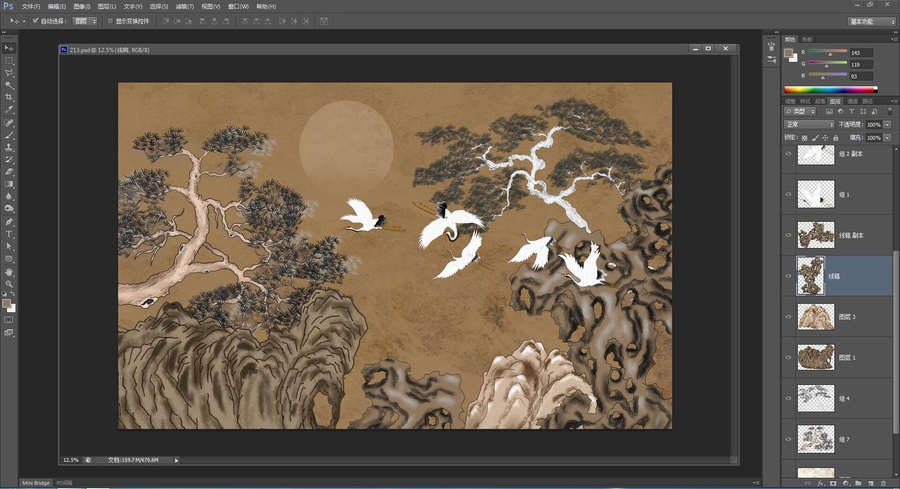The height and width of the screenshot is (489, 900).
Task: Open the Layers panel flyout menu
Action: [894, 101]
